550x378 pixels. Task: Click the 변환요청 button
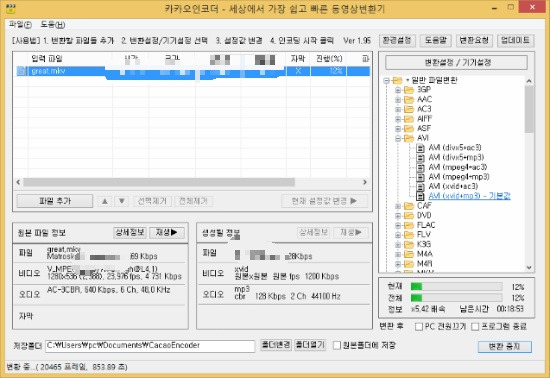(x=474, y=41)
